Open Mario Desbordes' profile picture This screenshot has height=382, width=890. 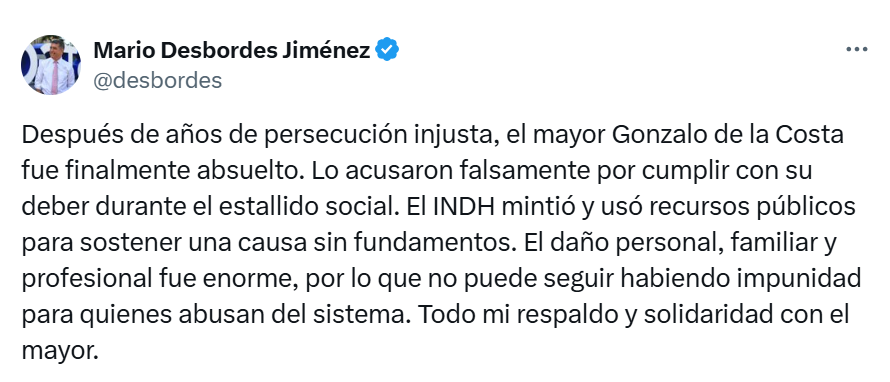pos(51,65)
